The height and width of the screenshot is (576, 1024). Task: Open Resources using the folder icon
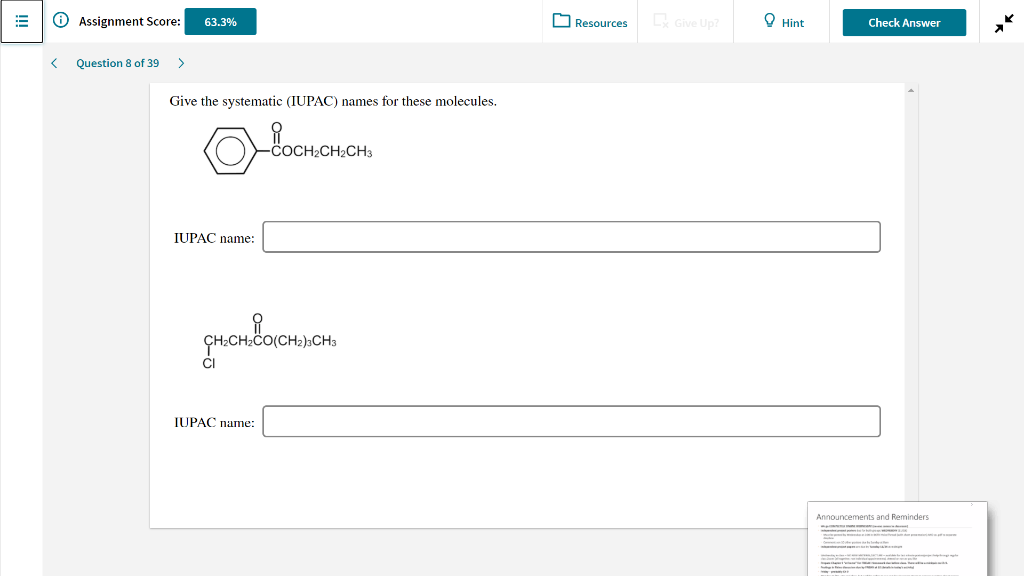[561, 22]
